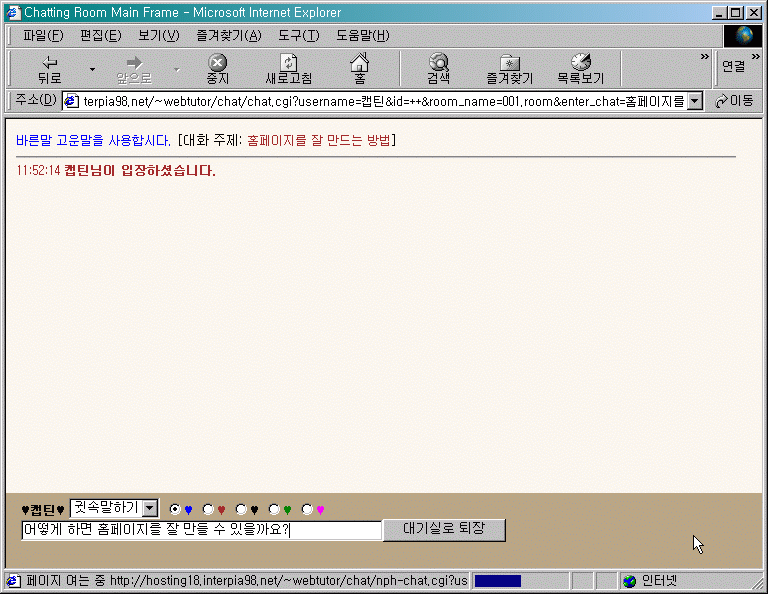Open the 즐겨찾기 favorites toolbar button
Viewport: 768px width, 594px height.
click(509, 69)
